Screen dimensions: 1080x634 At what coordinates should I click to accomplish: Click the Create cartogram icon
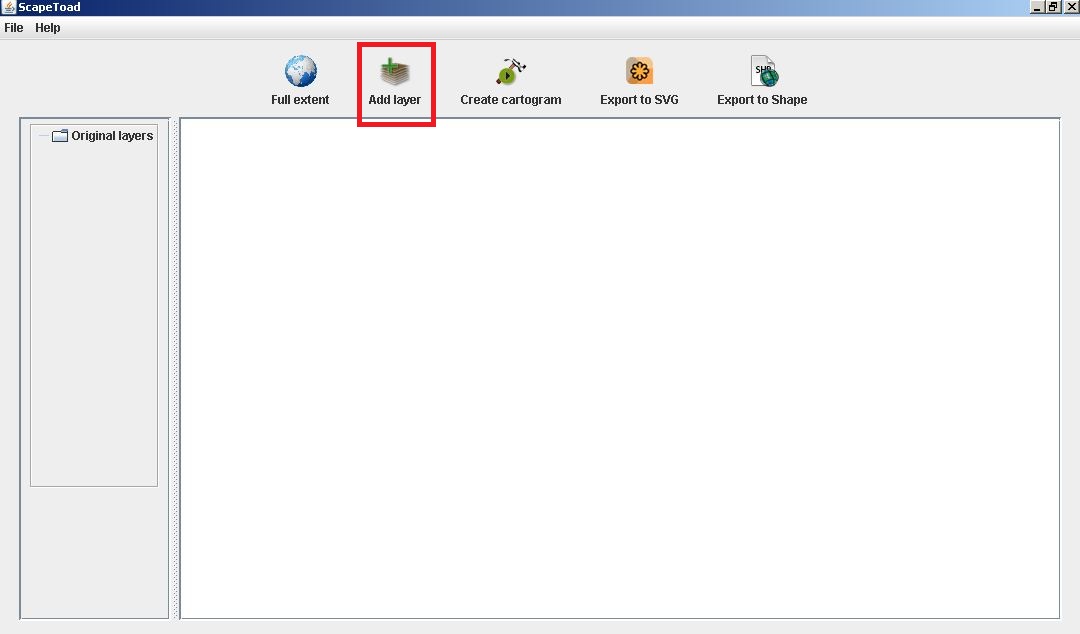(x=510, y=72)
